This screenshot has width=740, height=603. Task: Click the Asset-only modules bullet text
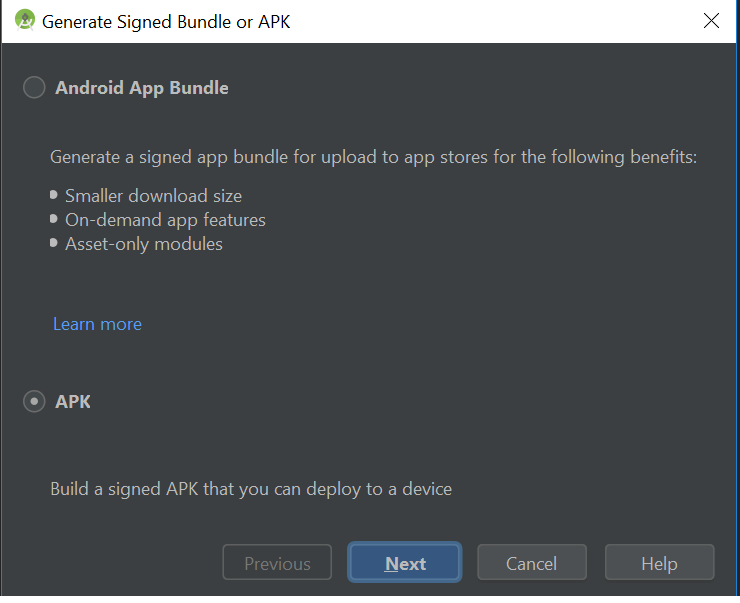pos(144,244)
